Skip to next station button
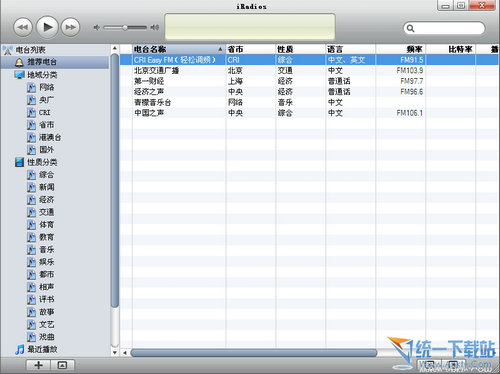Screen dimensions: 500x374 pos(71,27)
